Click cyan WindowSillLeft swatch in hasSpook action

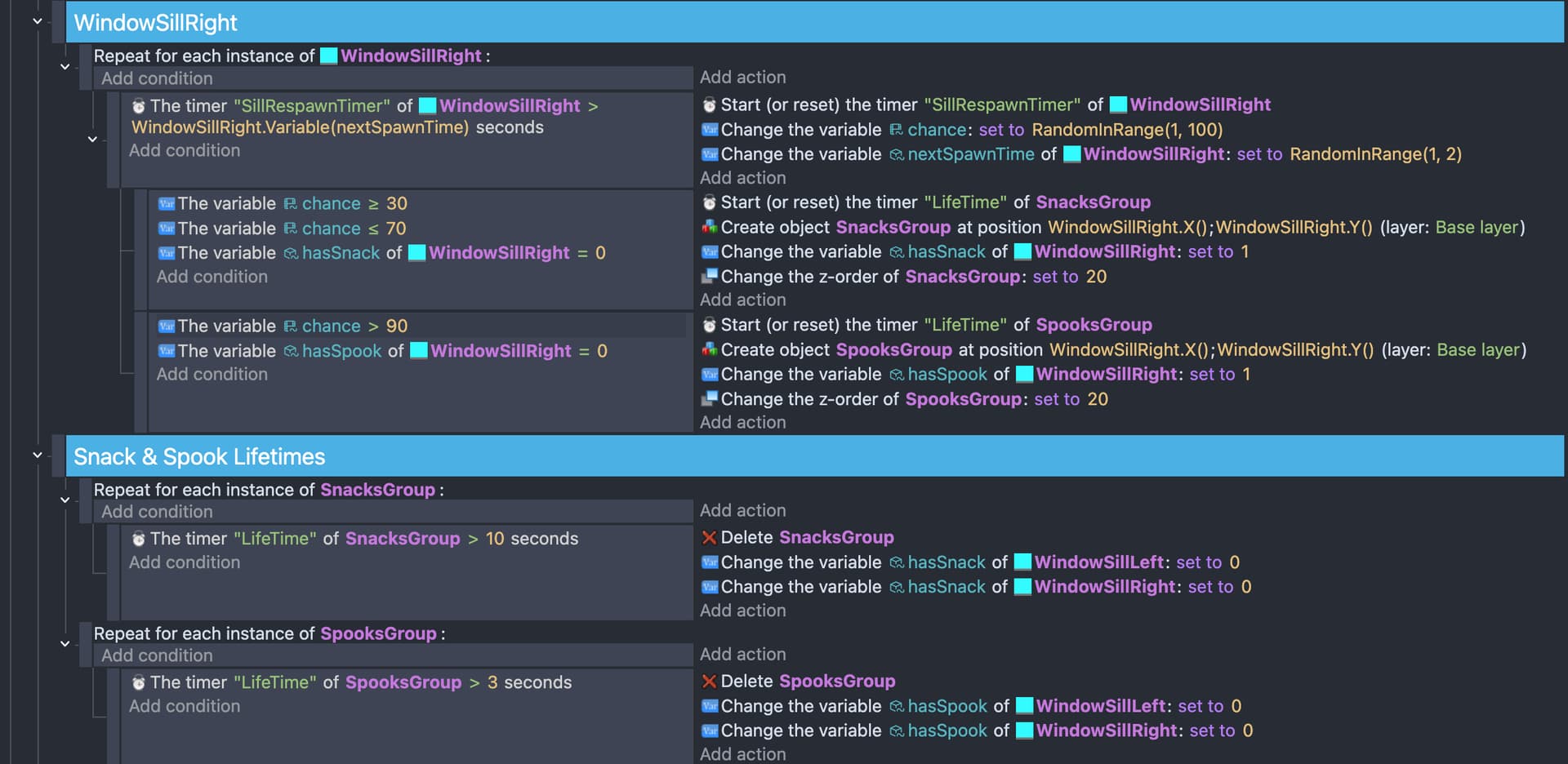(x=1024, y=706)
